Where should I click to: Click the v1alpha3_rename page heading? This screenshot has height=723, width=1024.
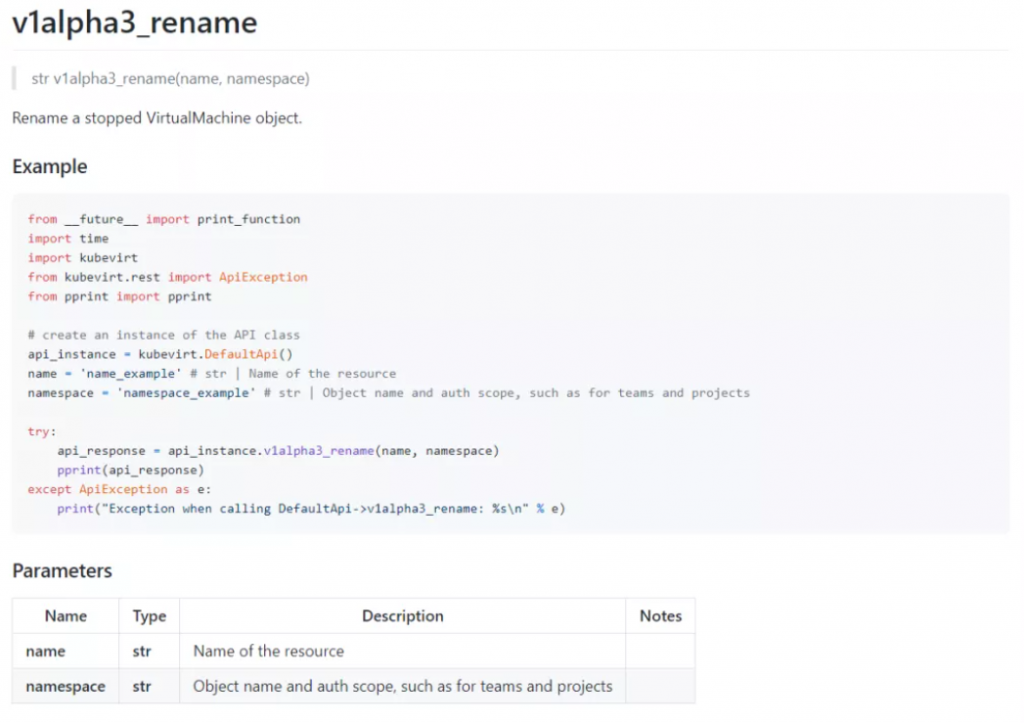tap(135, 23)
